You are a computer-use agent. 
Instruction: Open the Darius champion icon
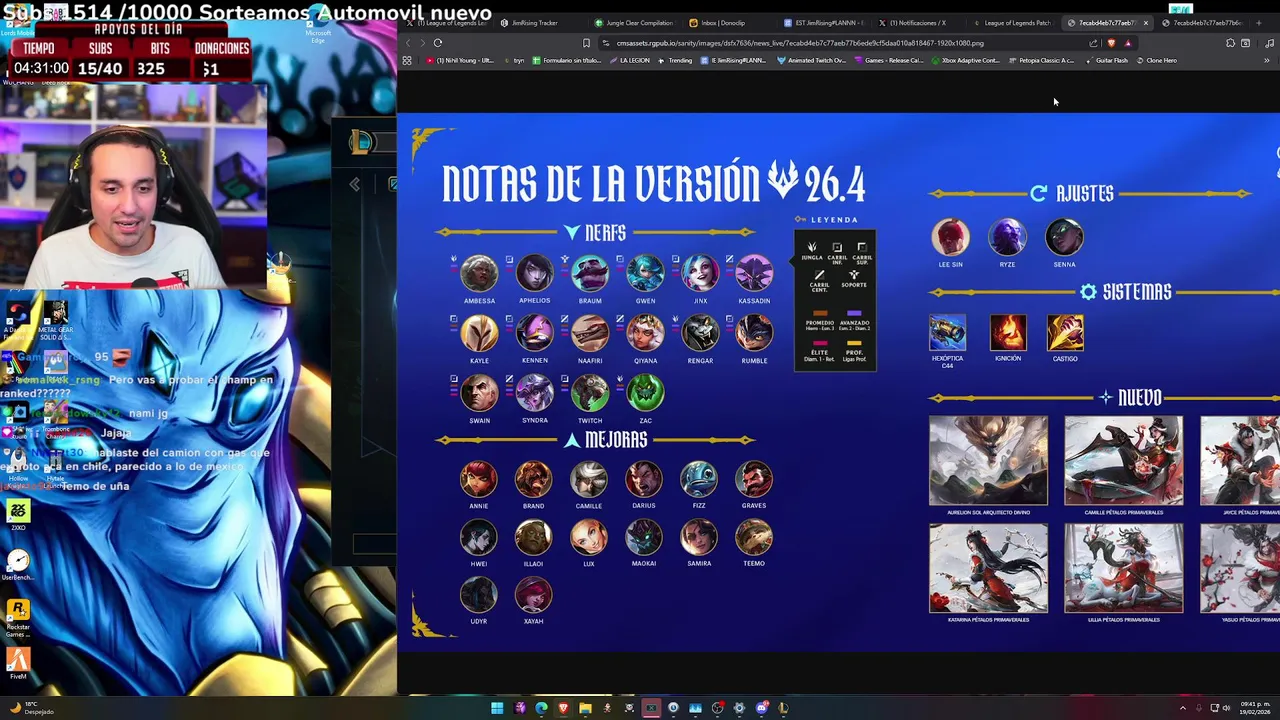(x=644, y=479)
